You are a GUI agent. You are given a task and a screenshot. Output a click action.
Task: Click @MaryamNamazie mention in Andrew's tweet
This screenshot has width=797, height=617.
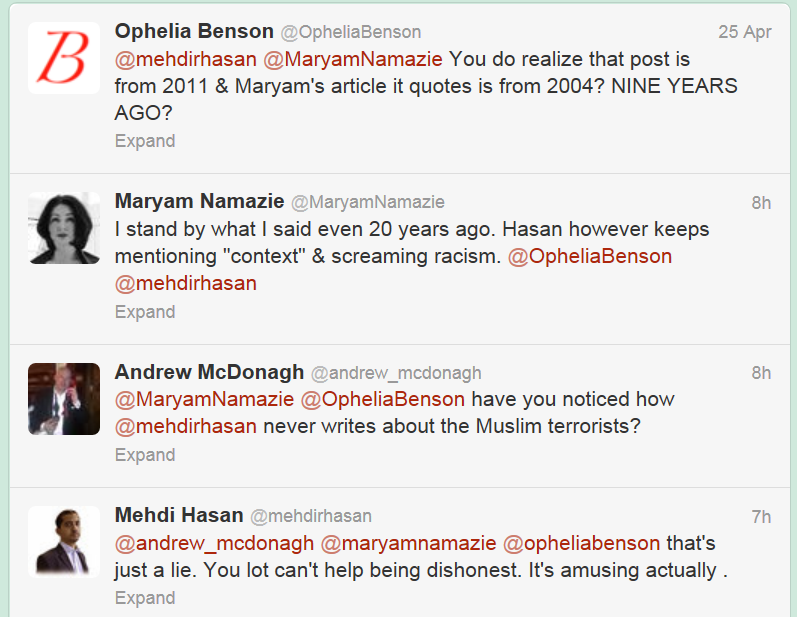click(x=205, y=399)
